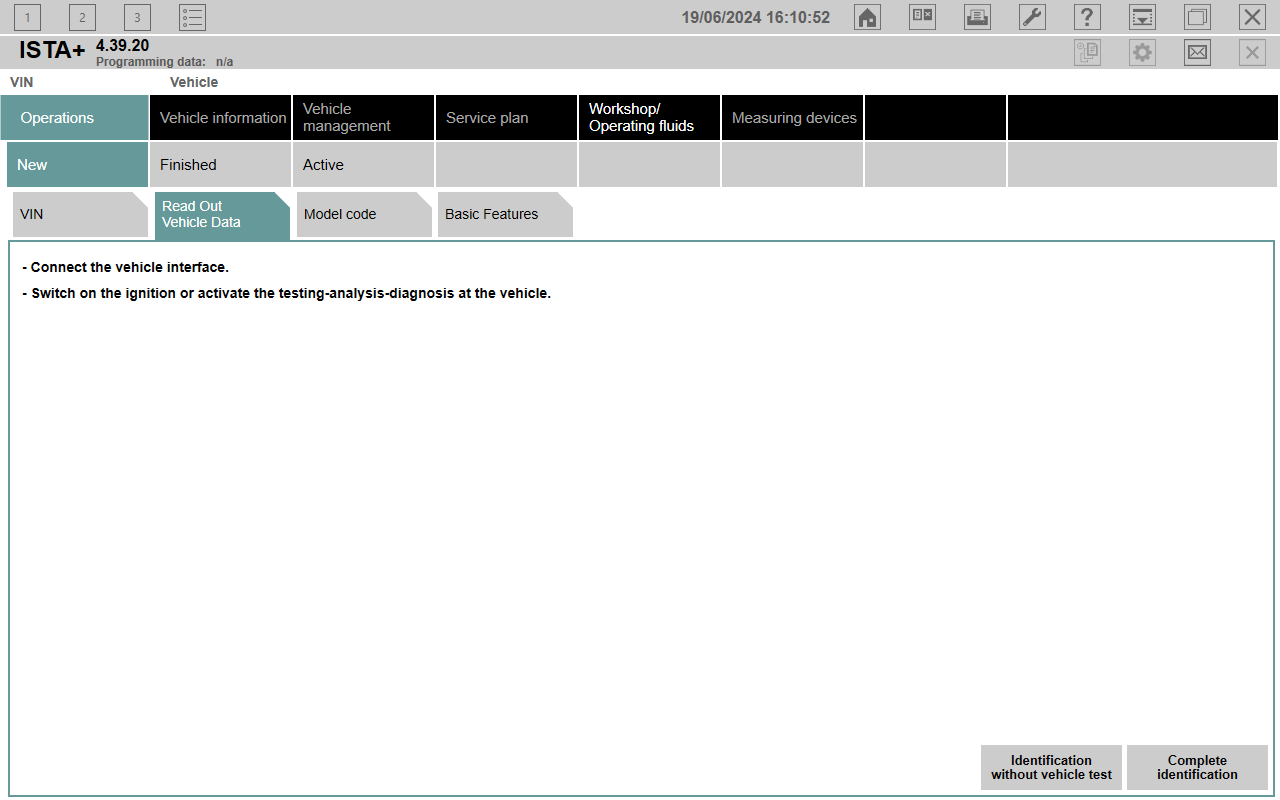Click the version number 4.39.20
This screenshot has height=800, width=1280.
click(x=122, y=46)
